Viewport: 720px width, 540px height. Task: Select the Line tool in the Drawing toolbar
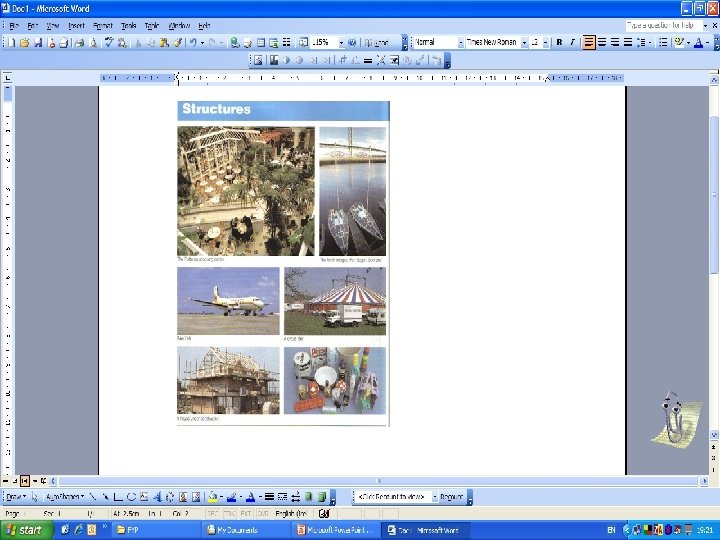coord(93,496)
